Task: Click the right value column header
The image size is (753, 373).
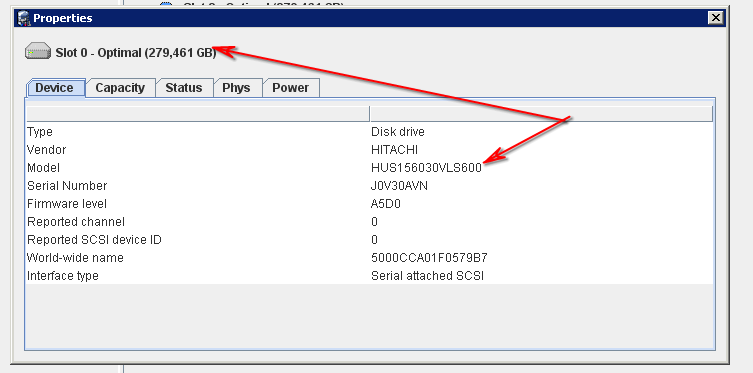Action: 541,114
